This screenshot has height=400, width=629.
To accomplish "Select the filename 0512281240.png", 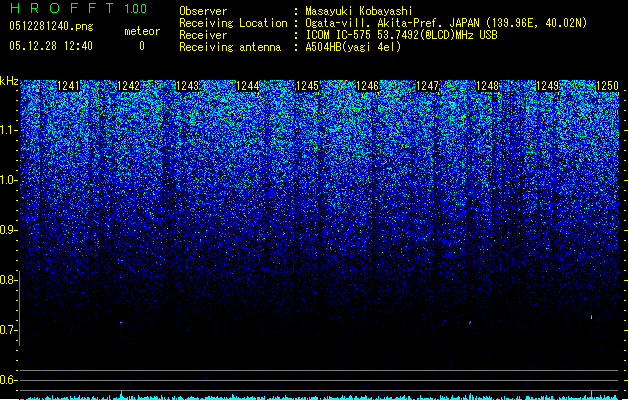I will point(51,27).
